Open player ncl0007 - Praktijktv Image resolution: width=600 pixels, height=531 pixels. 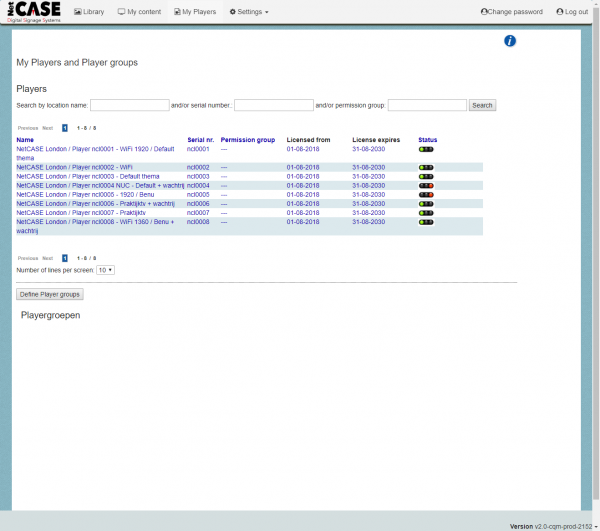pyautogui.click(x=81, y=213)
